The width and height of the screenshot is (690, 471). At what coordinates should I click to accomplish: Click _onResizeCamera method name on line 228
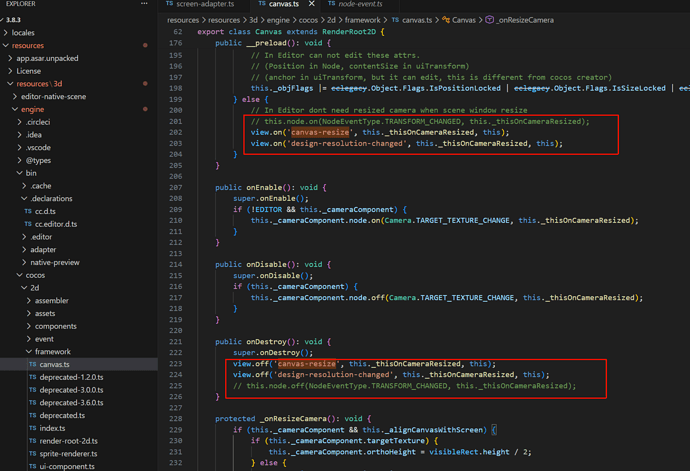click(293, 419)
